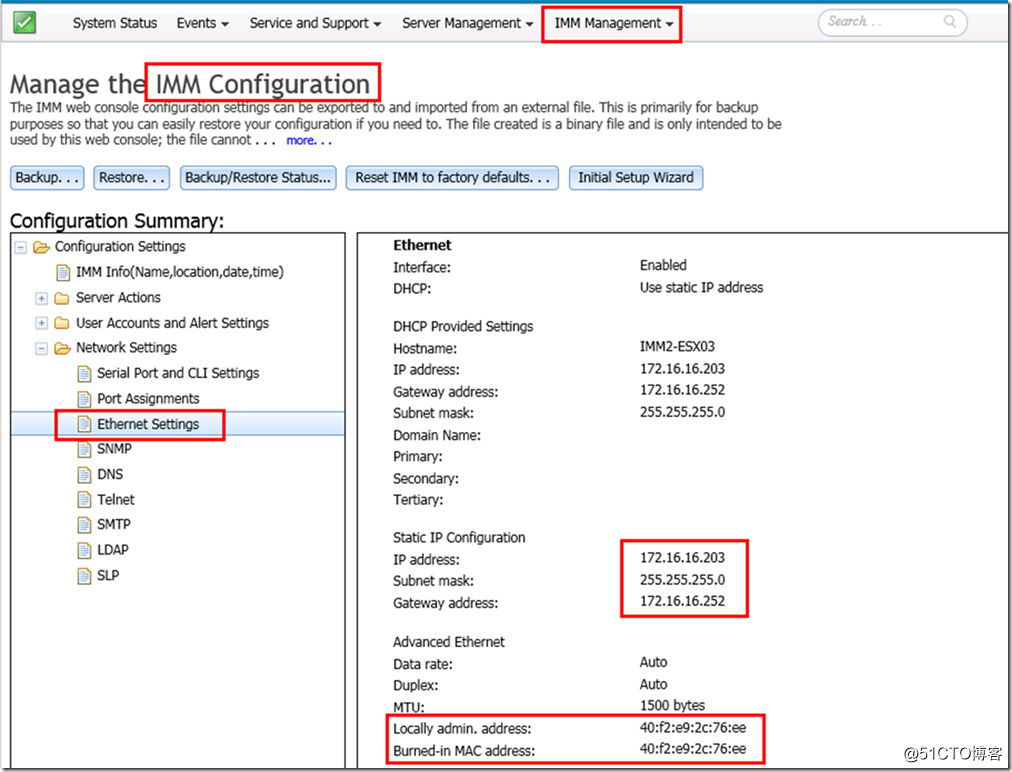This screenshot has height=772, width=1012.
Task: Click the SNMP document icon
Action: point(84,449)
